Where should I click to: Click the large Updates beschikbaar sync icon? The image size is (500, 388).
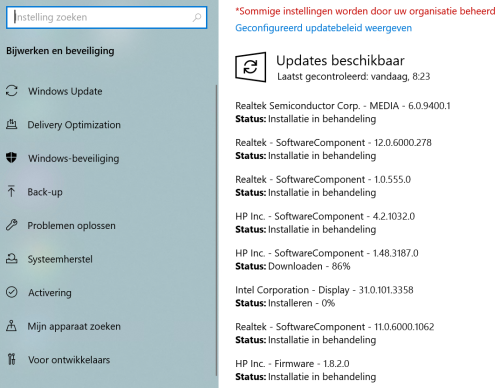[251, 67]
